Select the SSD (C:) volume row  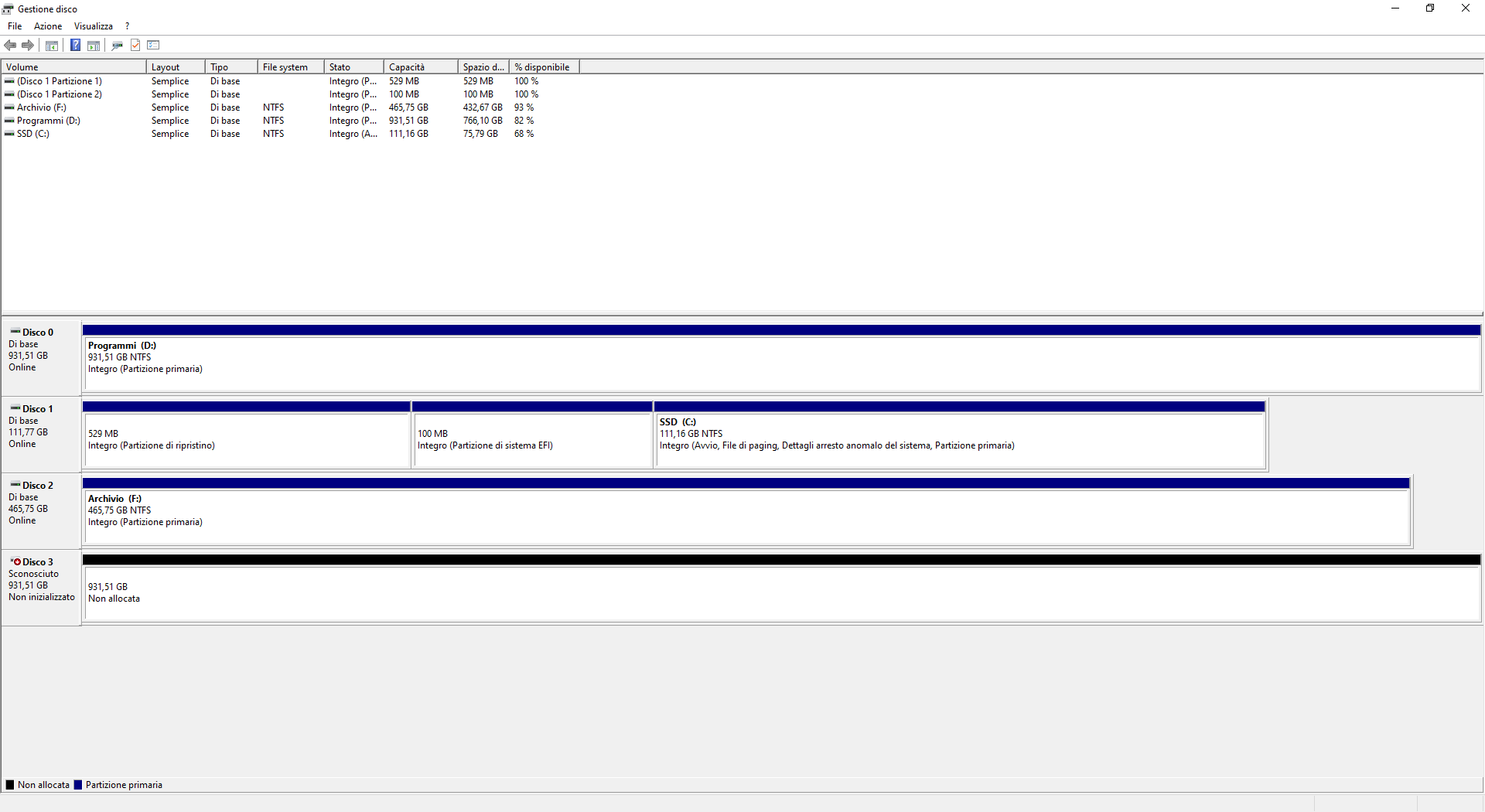292,134
